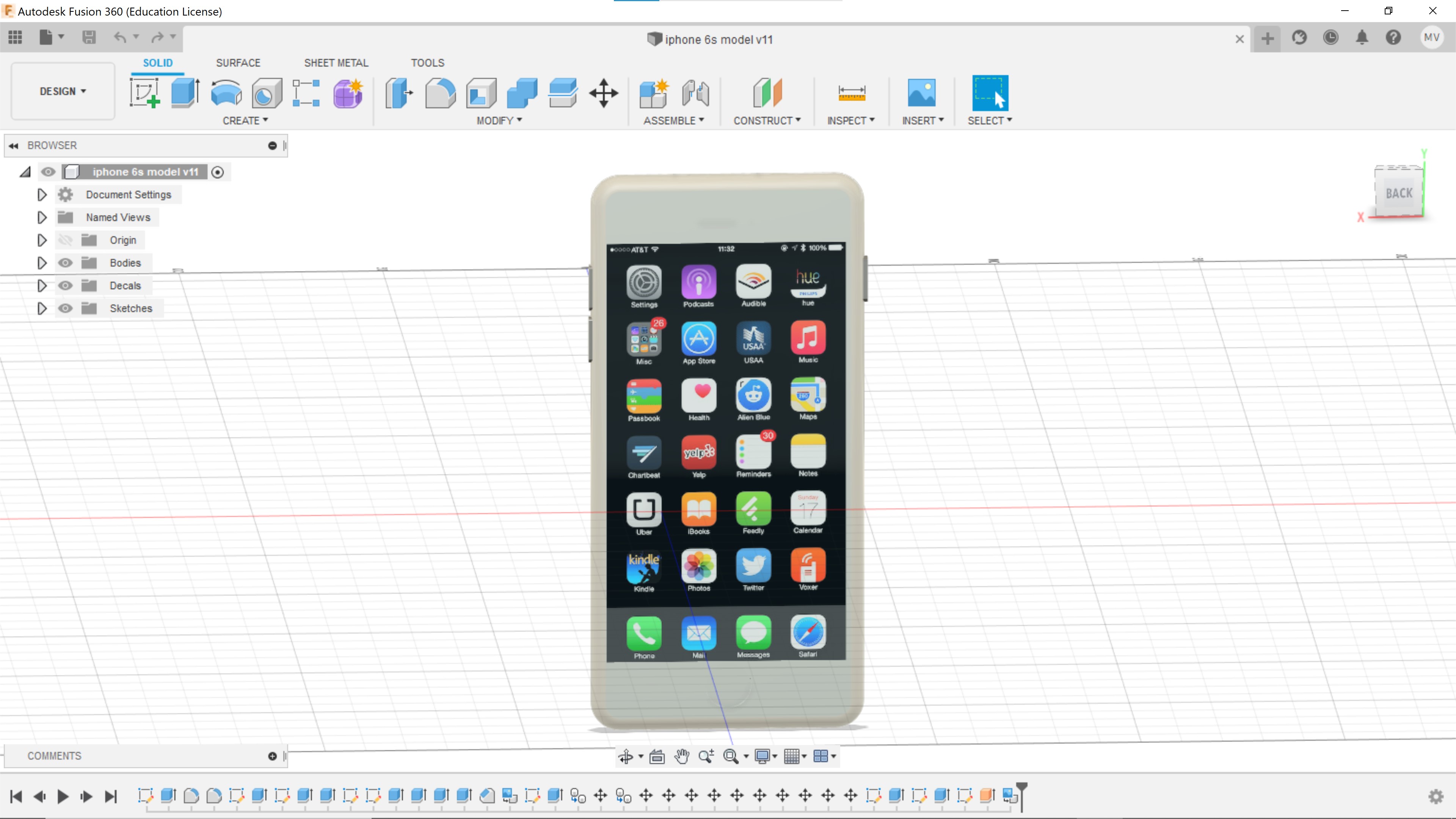Open the CREATE menu
1456x819 pixels.
coord(245,121)
